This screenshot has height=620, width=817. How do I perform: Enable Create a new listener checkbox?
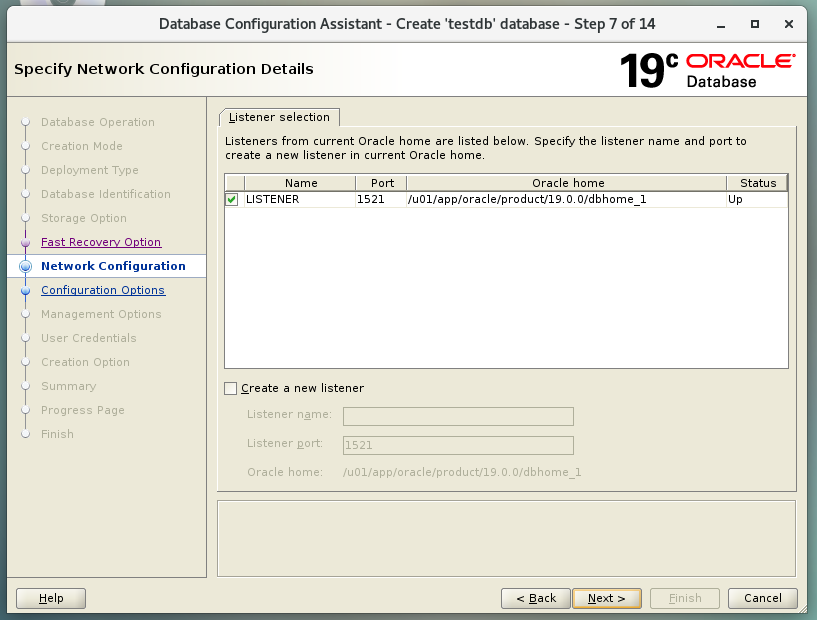pos(232,388)
